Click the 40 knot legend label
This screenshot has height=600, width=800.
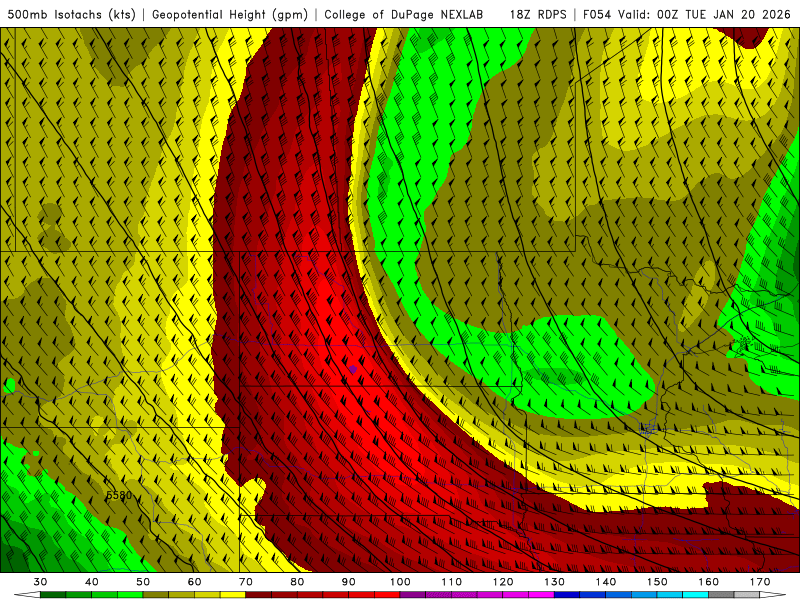pyautogui.click(x=92, y=582)
